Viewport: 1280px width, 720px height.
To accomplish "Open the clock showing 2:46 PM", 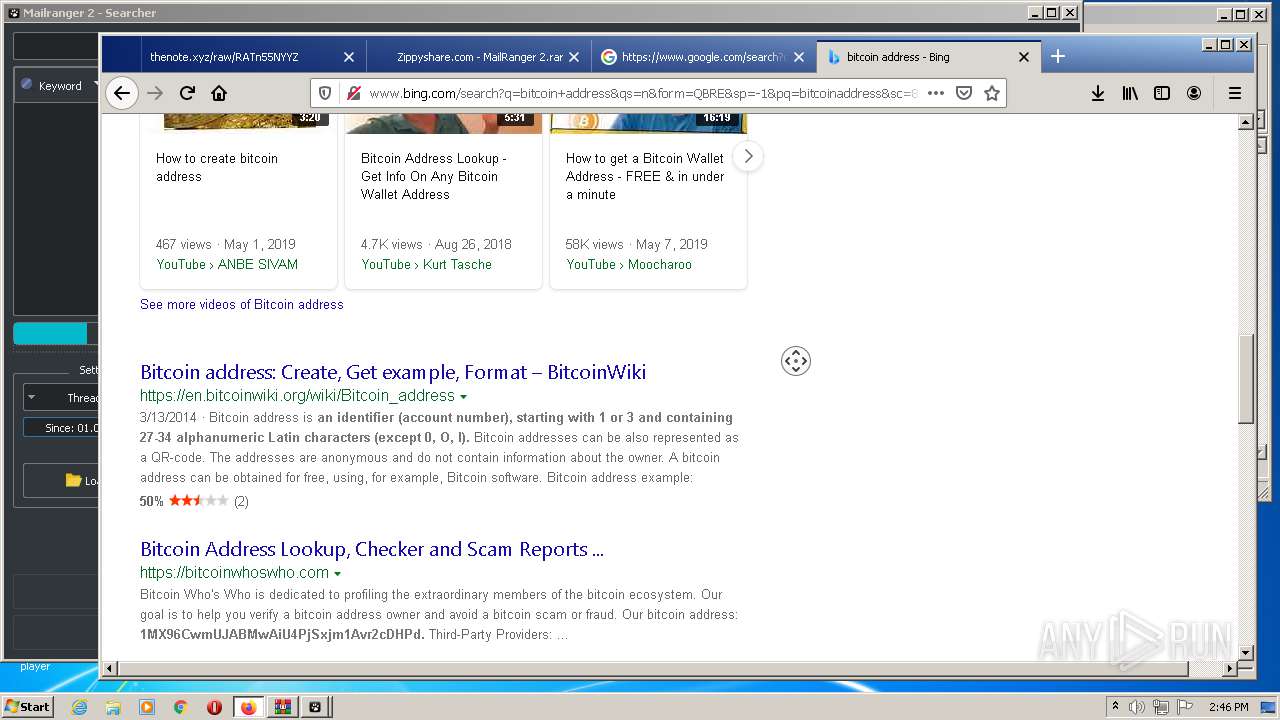I will point(1229,707).
